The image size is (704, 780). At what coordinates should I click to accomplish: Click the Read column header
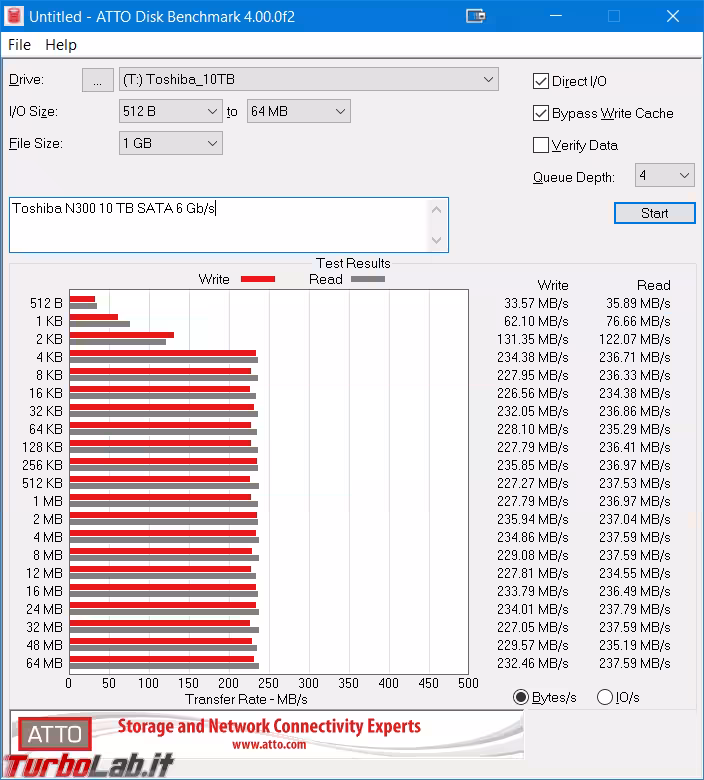click(x=654, y=285)
